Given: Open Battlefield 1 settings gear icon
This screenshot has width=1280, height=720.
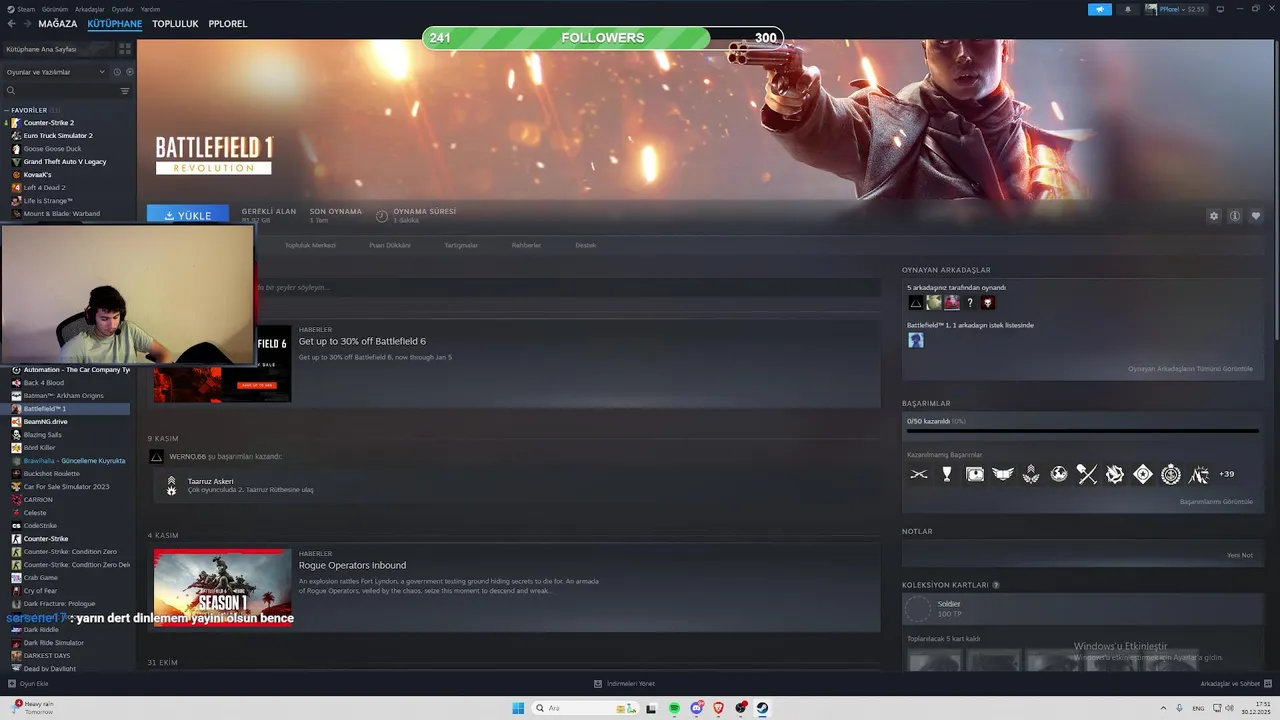Looking at the screenshot, I should (1214, 216).
